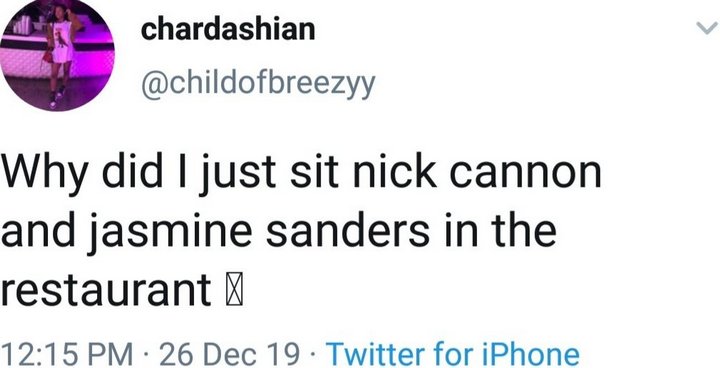The width and height of the screenshot is (720, 368).
Task: Open the Twitter for iPhone source link
Action: tap(452, 355)
